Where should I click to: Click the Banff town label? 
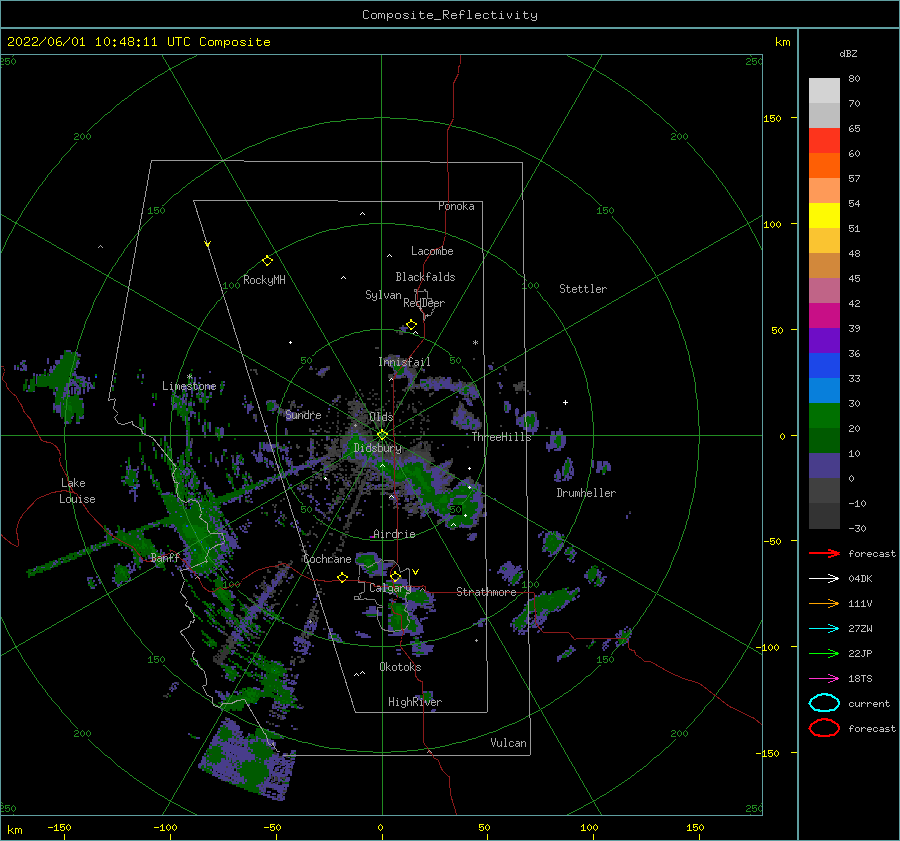[x=165, y=557]
